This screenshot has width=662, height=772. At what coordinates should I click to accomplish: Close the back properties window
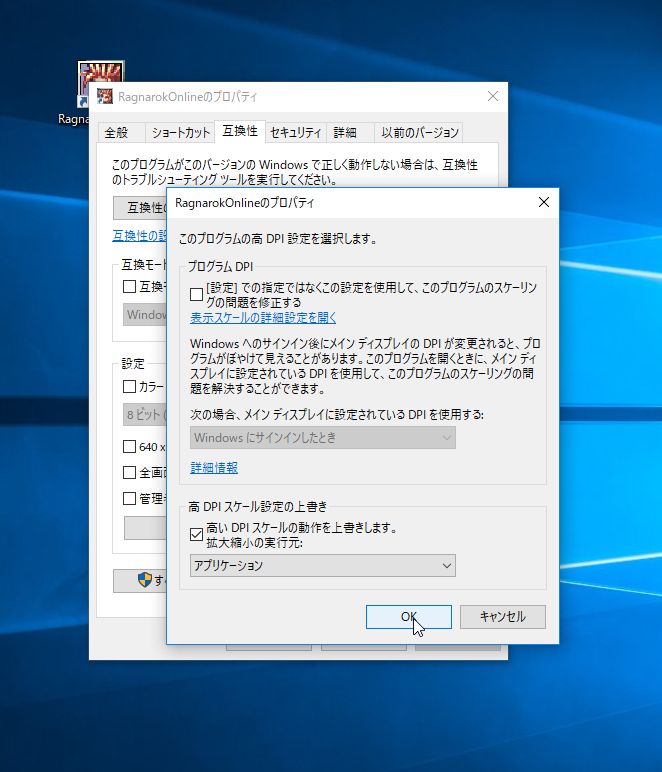pos(493,96)
